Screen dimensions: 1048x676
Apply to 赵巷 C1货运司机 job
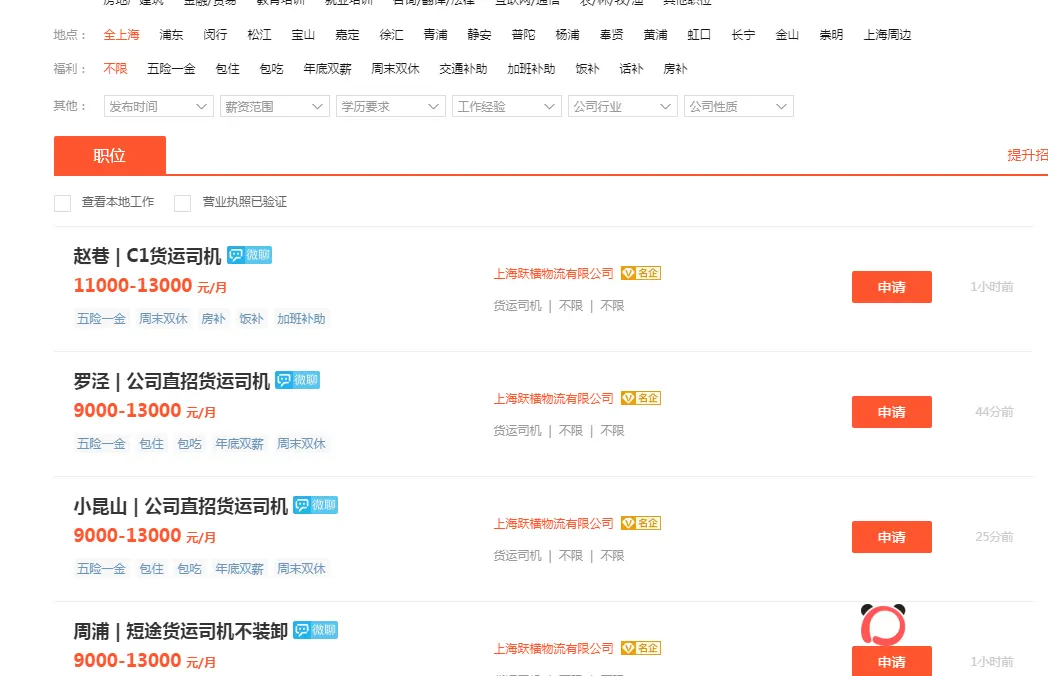pyautogui.click(x=892, y=287)
